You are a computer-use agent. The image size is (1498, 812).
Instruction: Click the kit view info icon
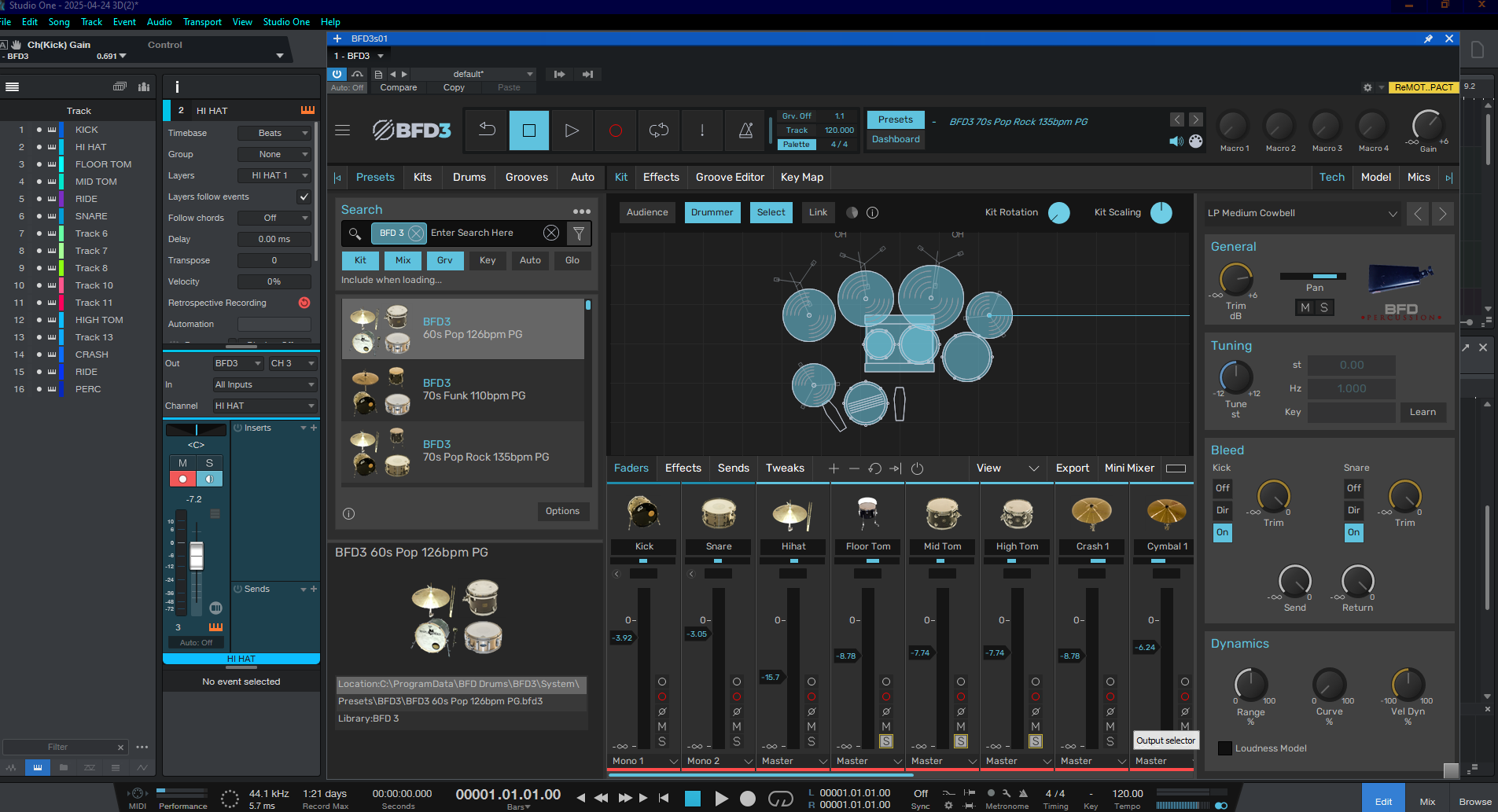(x=872, y=212)
